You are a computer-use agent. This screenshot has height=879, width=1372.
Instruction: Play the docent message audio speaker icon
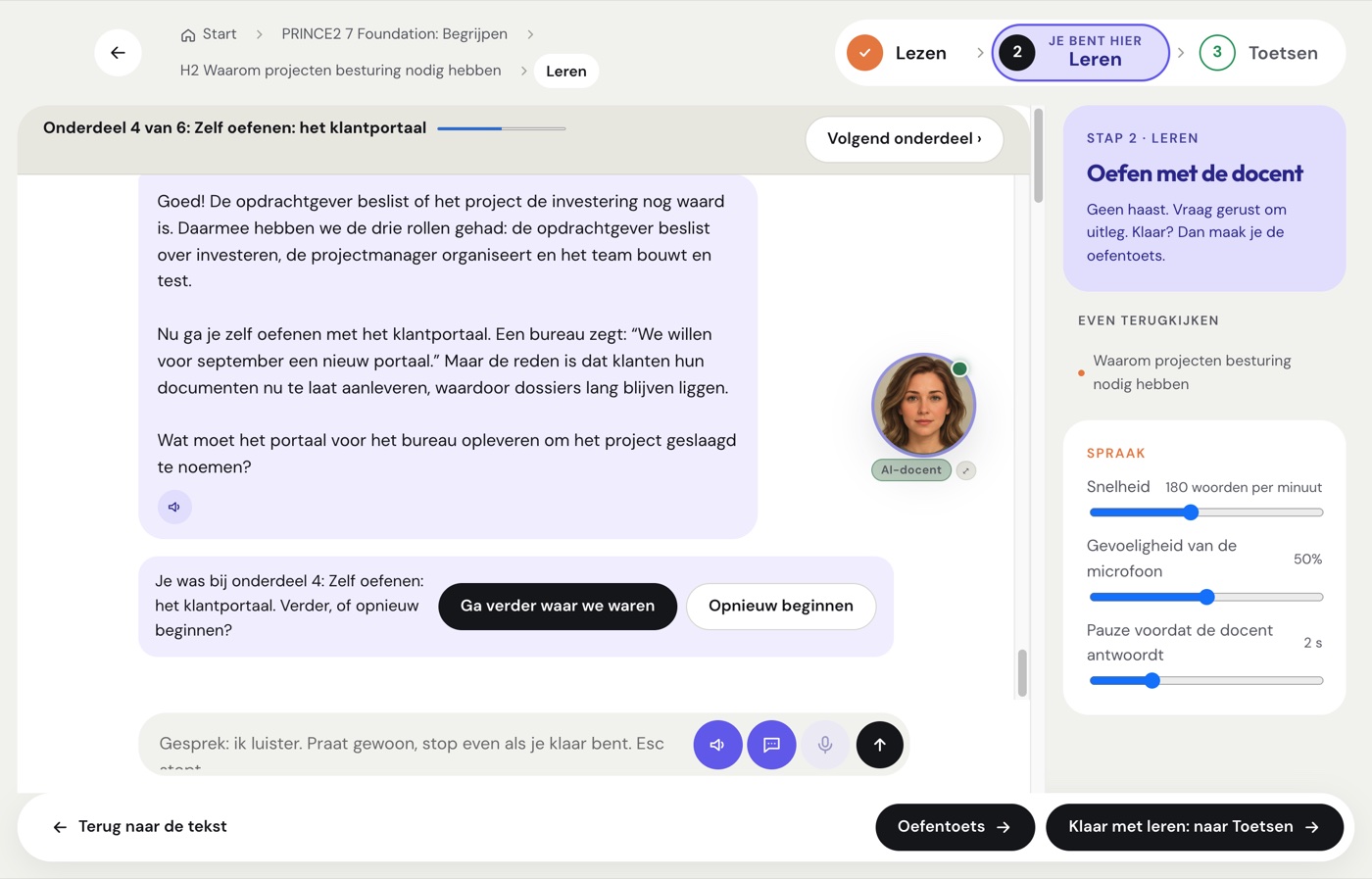click(174, 507)
